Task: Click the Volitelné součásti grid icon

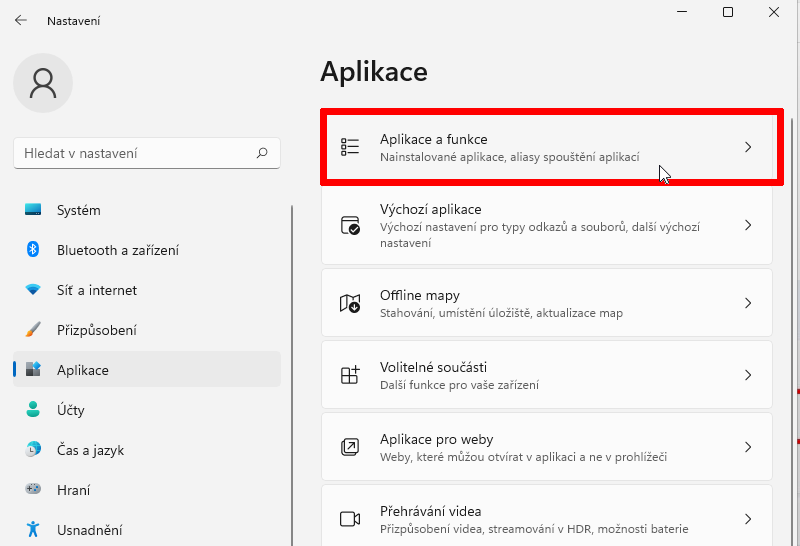Action: [x=350, y=375]
